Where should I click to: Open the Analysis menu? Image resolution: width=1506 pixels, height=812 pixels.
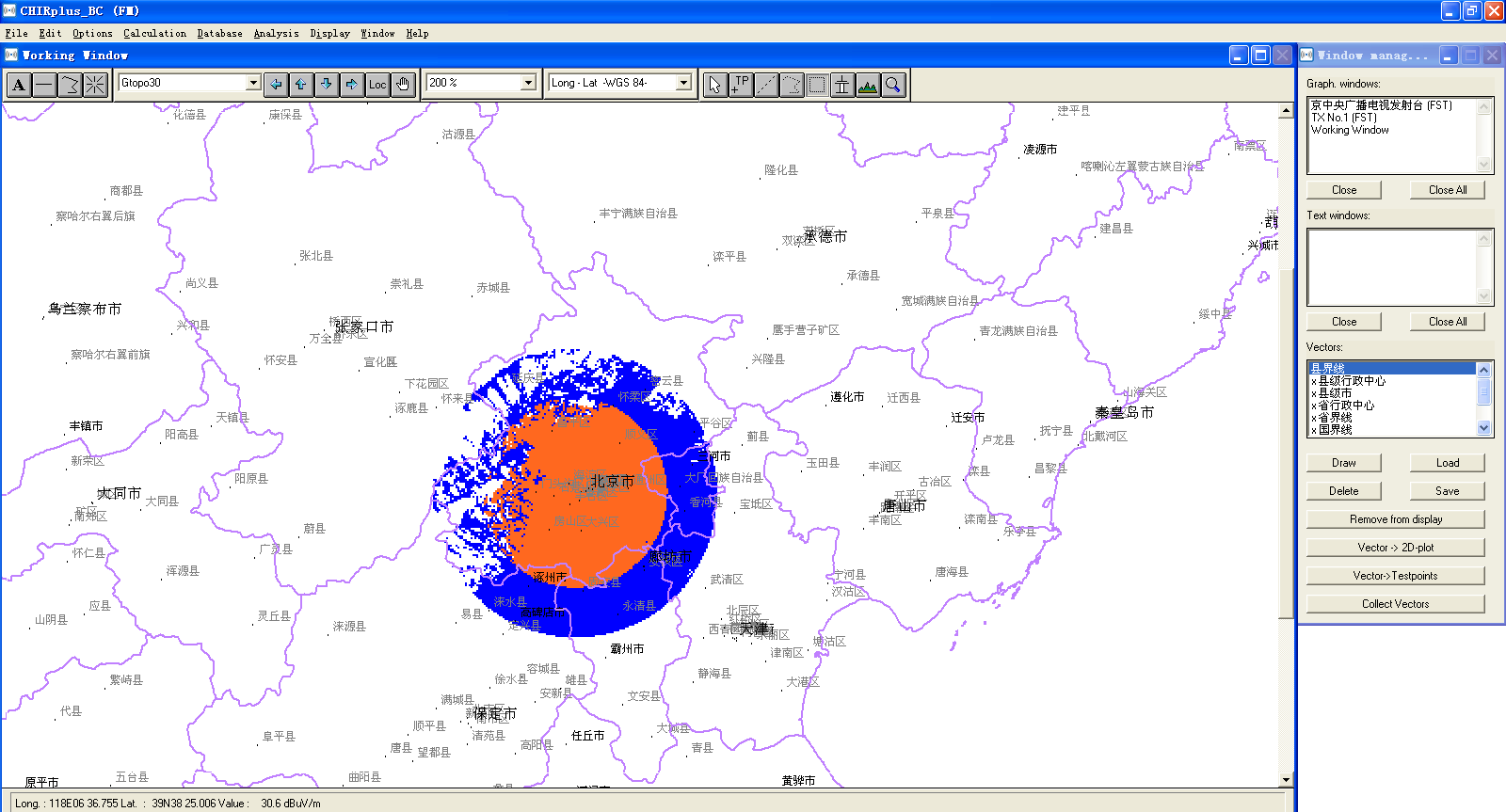point(276,33)
